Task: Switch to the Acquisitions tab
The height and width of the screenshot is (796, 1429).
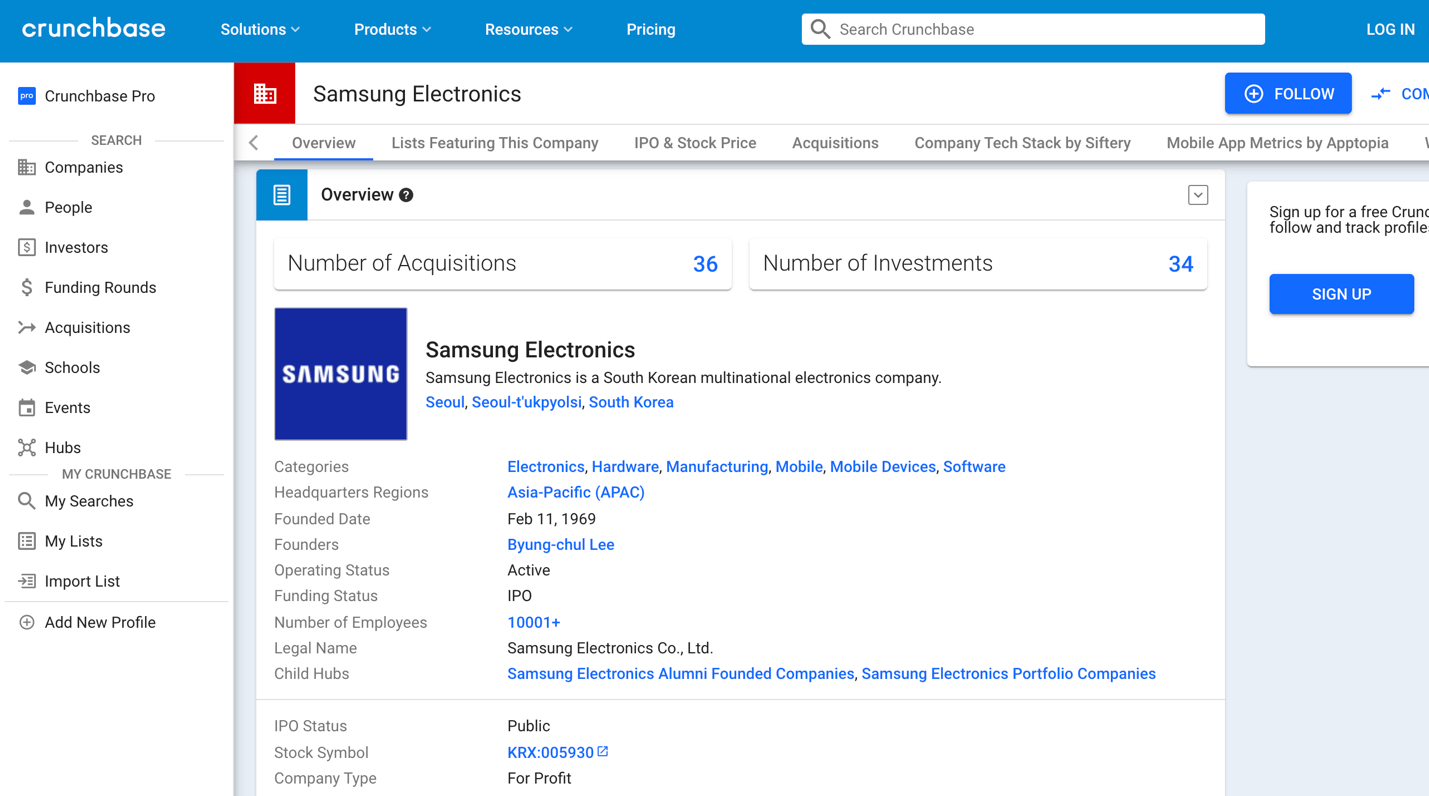Action: point(835,143)
